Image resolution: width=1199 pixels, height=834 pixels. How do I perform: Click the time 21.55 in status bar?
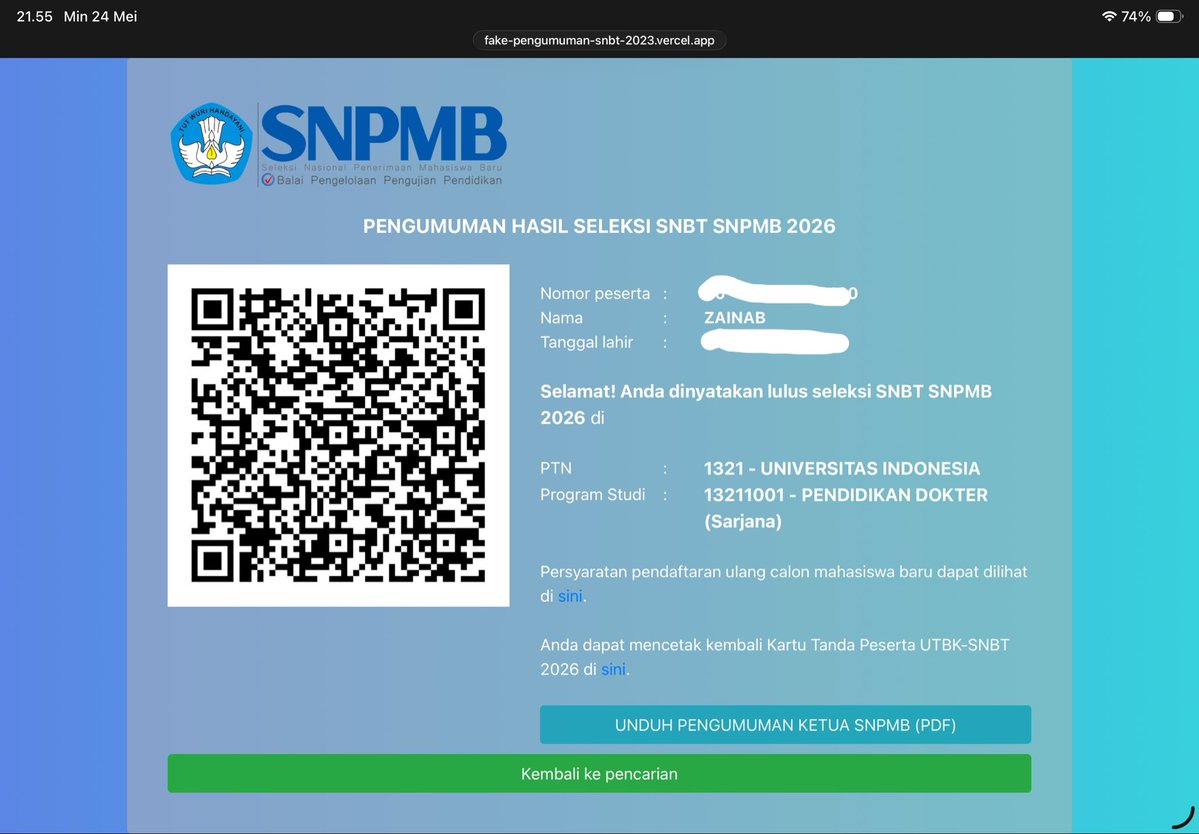(34, 16)
